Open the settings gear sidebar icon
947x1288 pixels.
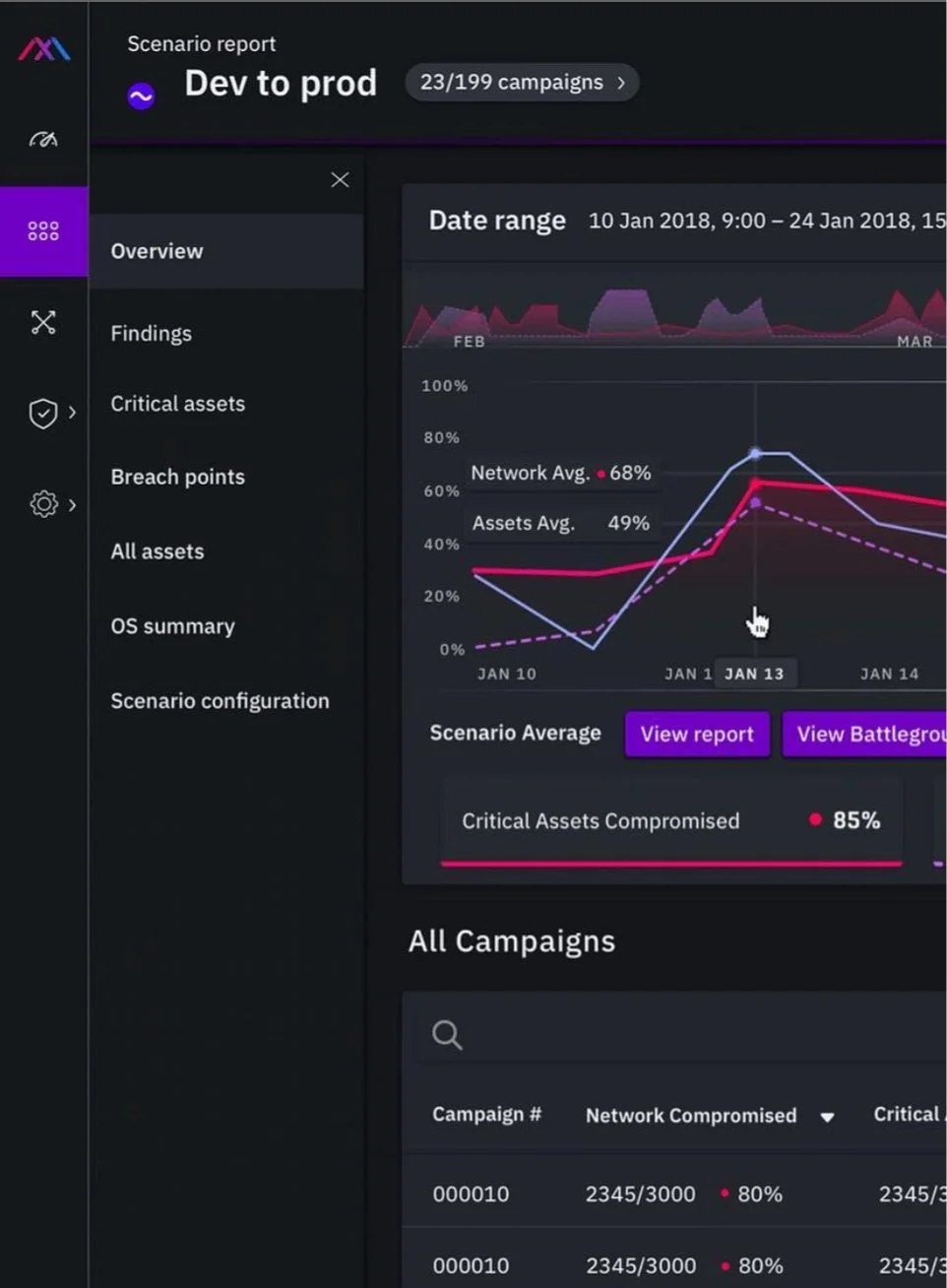[x=43, y=504]
